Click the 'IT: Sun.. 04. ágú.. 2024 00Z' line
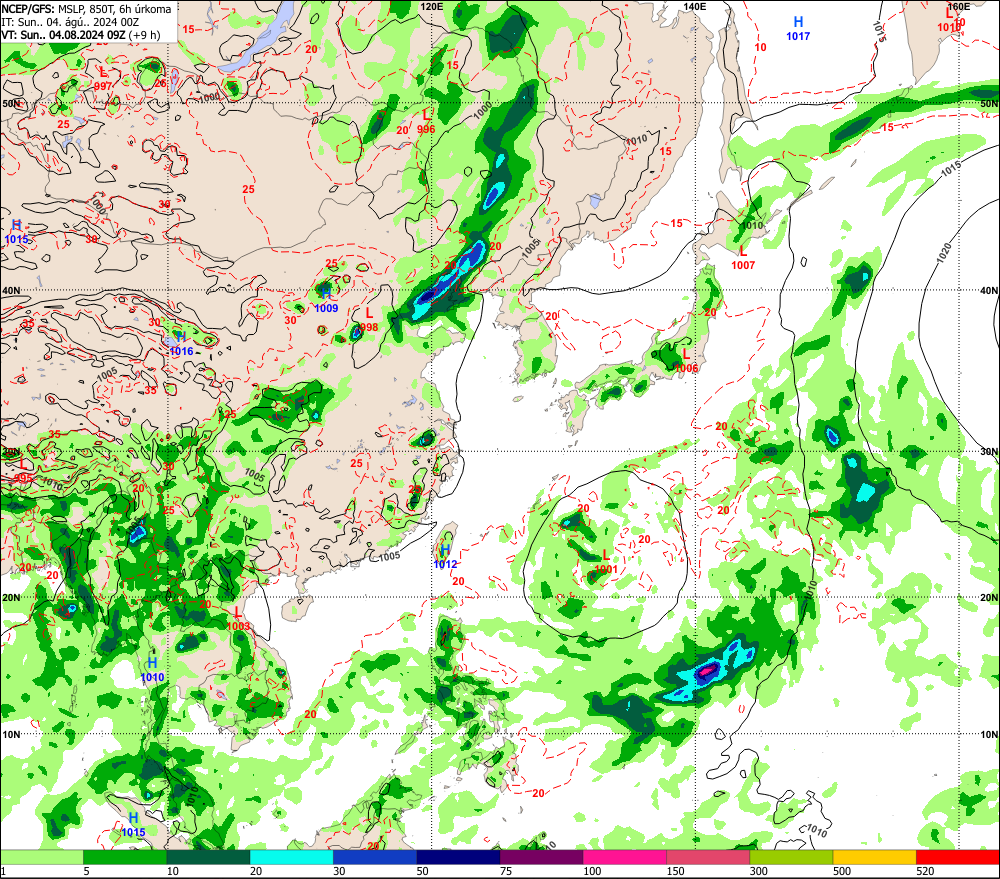The image size is (1000, 879). tap(70, 22)
